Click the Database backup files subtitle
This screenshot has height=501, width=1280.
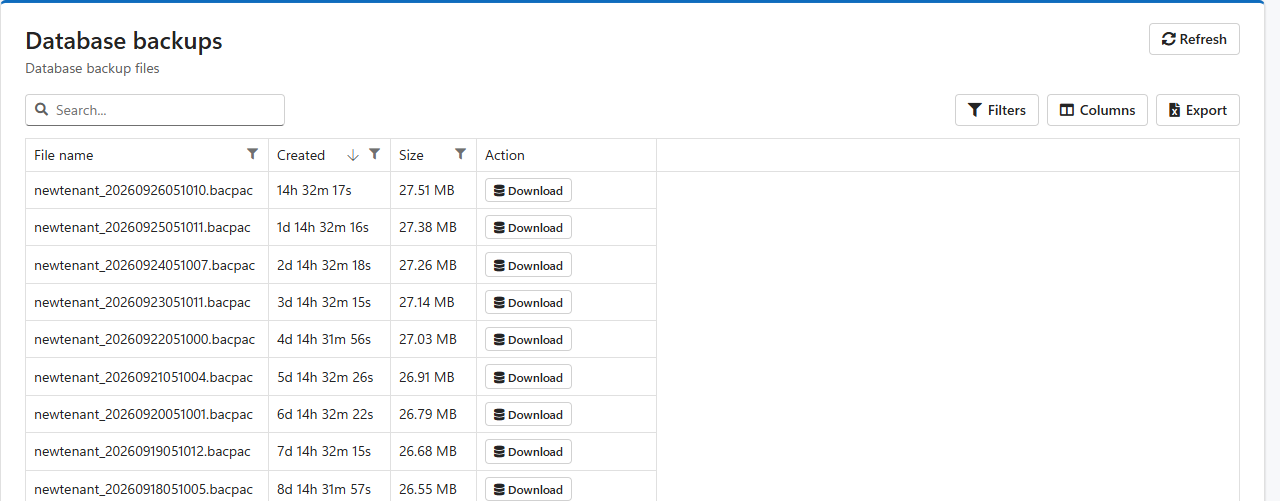pyautogui.click(x=92, y=69)
